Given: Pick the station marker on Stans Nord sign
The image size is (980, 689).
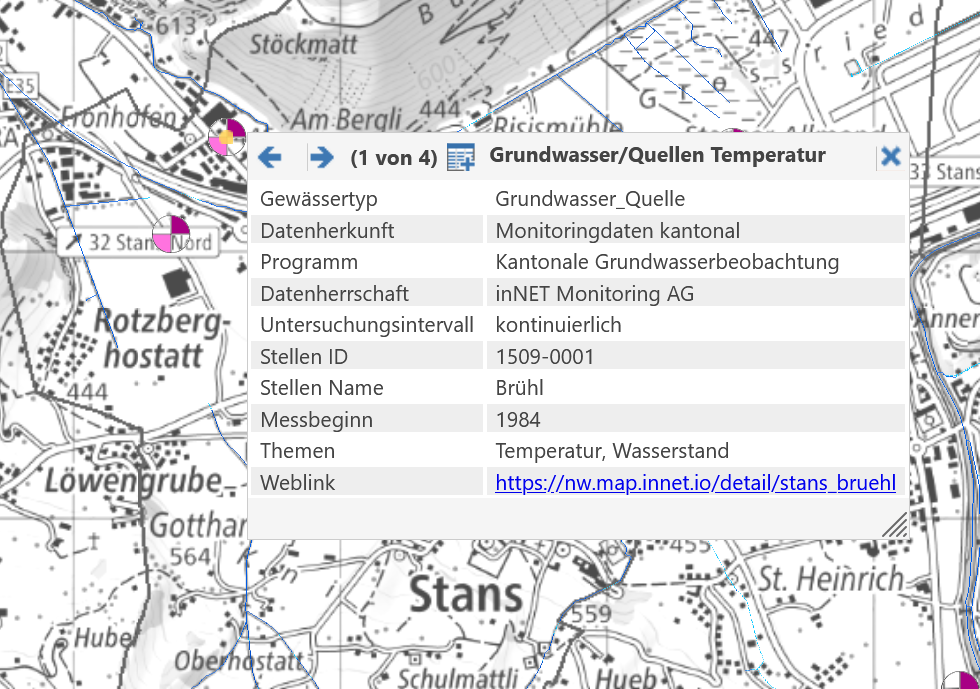Looking at the screenshot, I should [170, 234].
